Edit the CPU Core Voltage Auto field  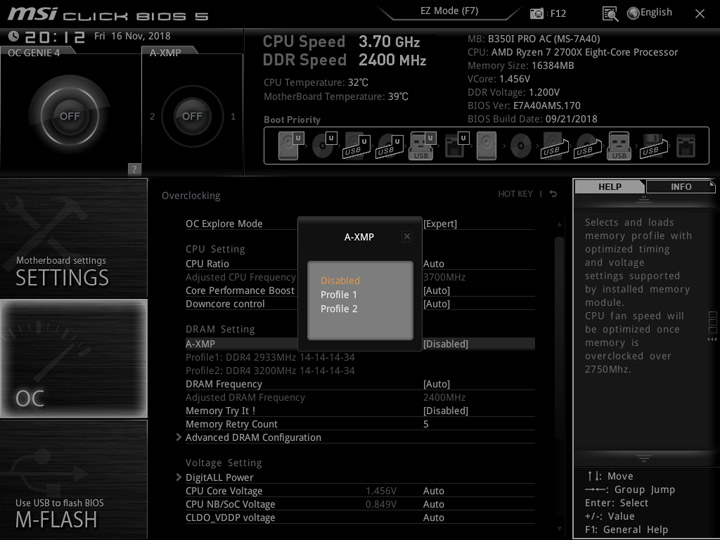pyautogui.click(x=433, y=490)
